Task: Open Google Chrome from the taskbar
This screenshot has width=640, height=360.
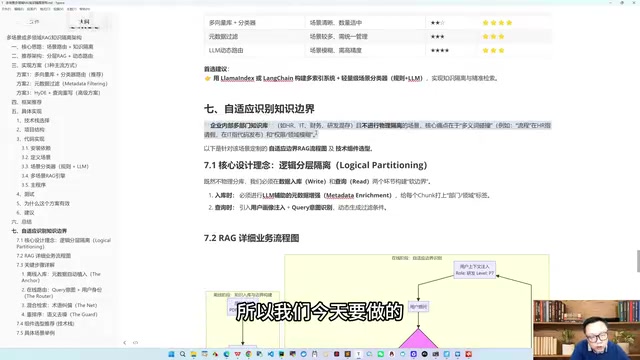Action: pyautogui.click(x=249, y=354)
